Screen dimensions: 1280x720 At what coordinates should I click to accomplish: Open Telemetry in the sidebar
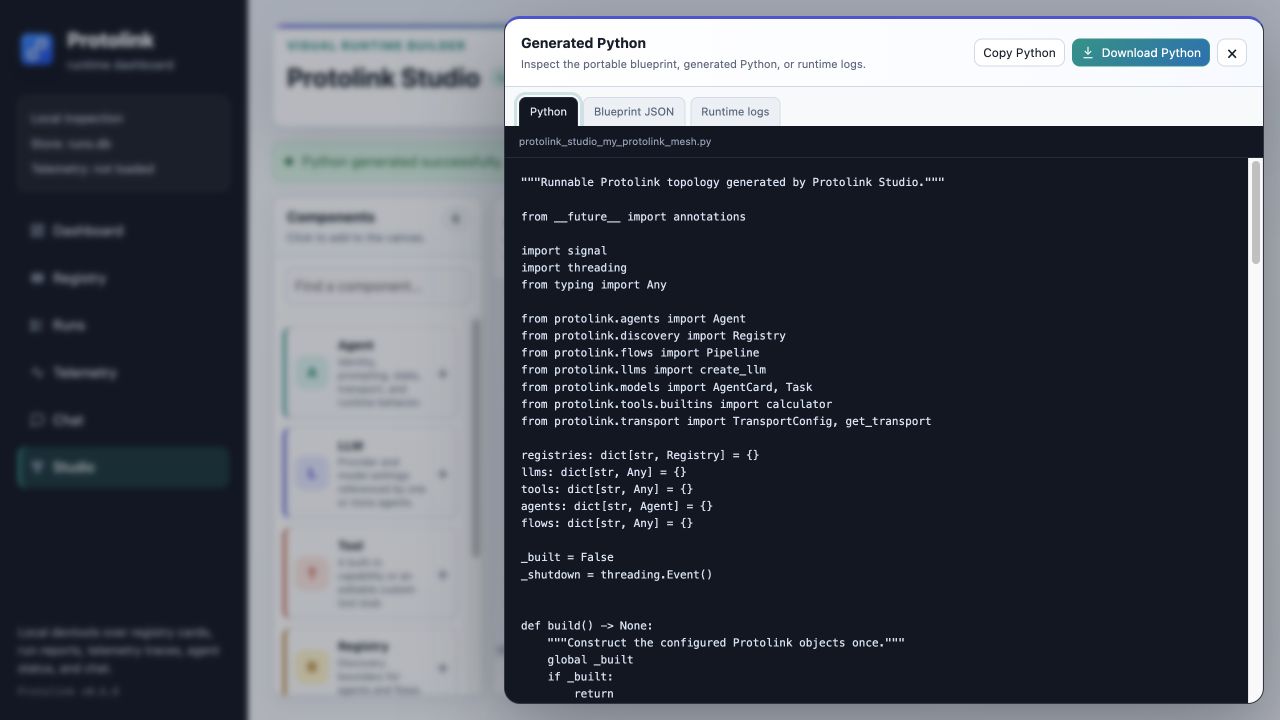(122, 373)
